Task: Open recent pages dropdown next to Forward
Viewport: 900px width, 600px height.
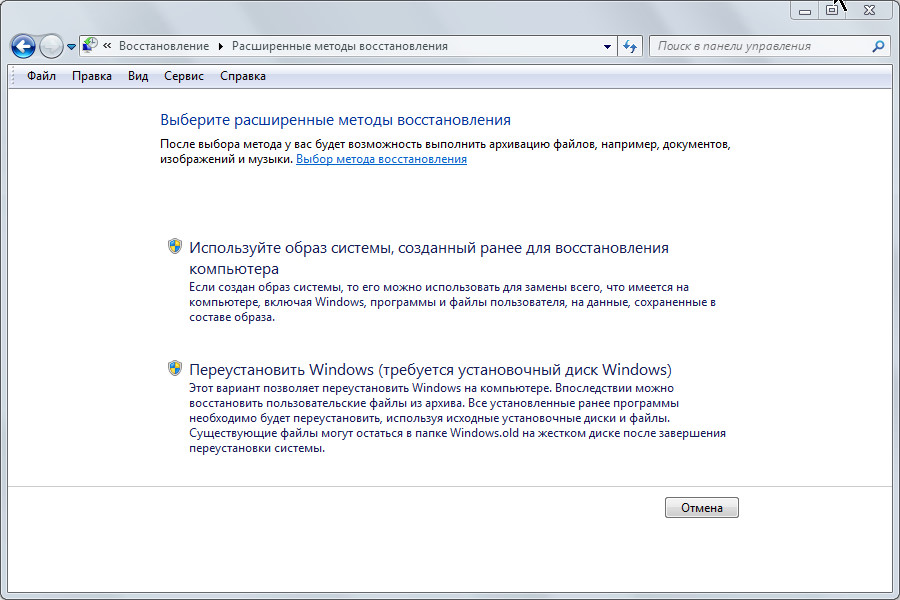Action: [71, 47]
